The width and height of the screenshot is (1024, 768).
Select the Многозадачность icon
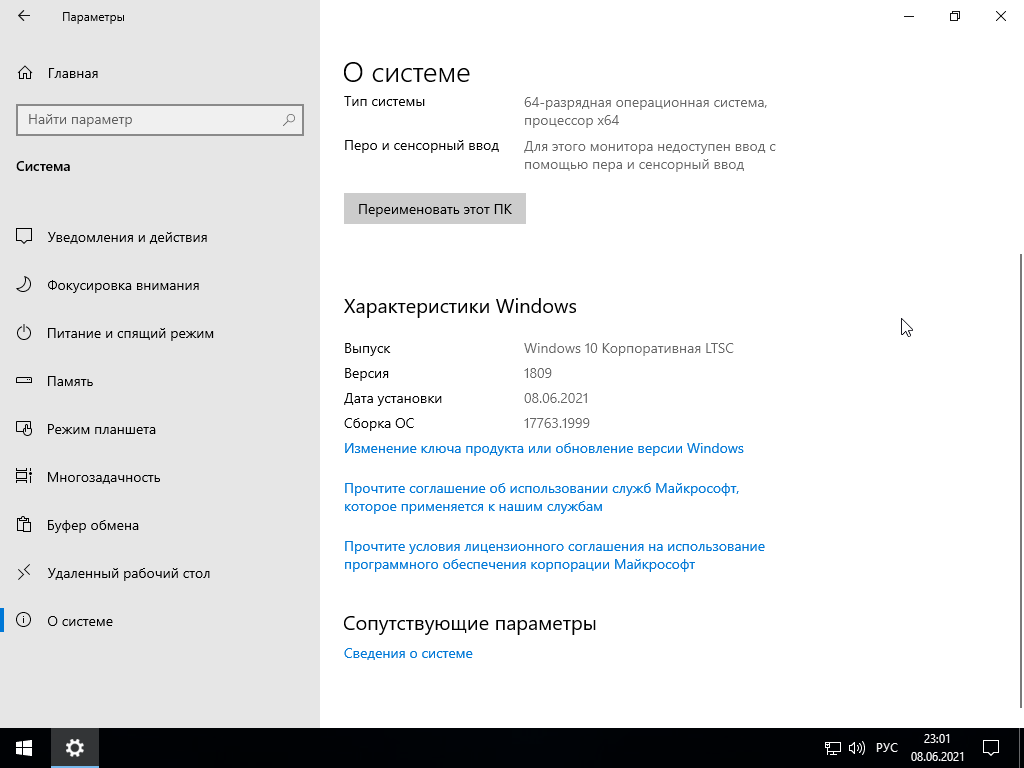pos(24,476)
